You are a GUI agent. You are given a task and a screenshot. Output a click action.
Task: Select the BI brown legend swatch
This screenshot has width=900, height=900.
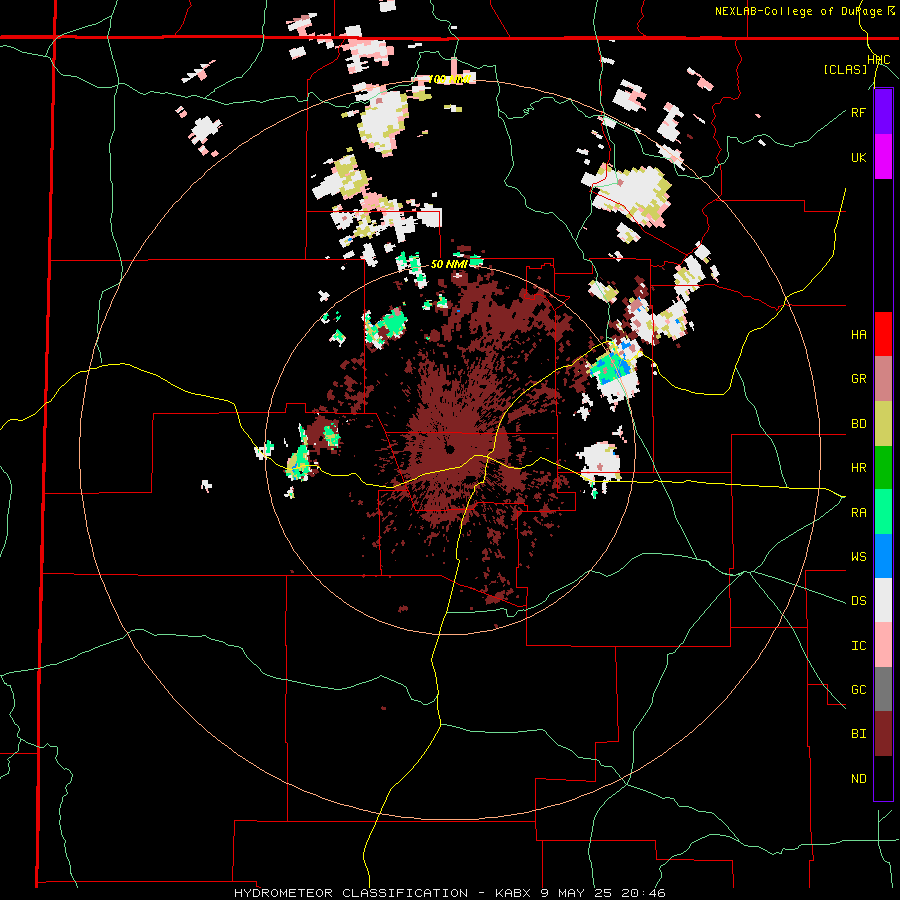[883, 734]
